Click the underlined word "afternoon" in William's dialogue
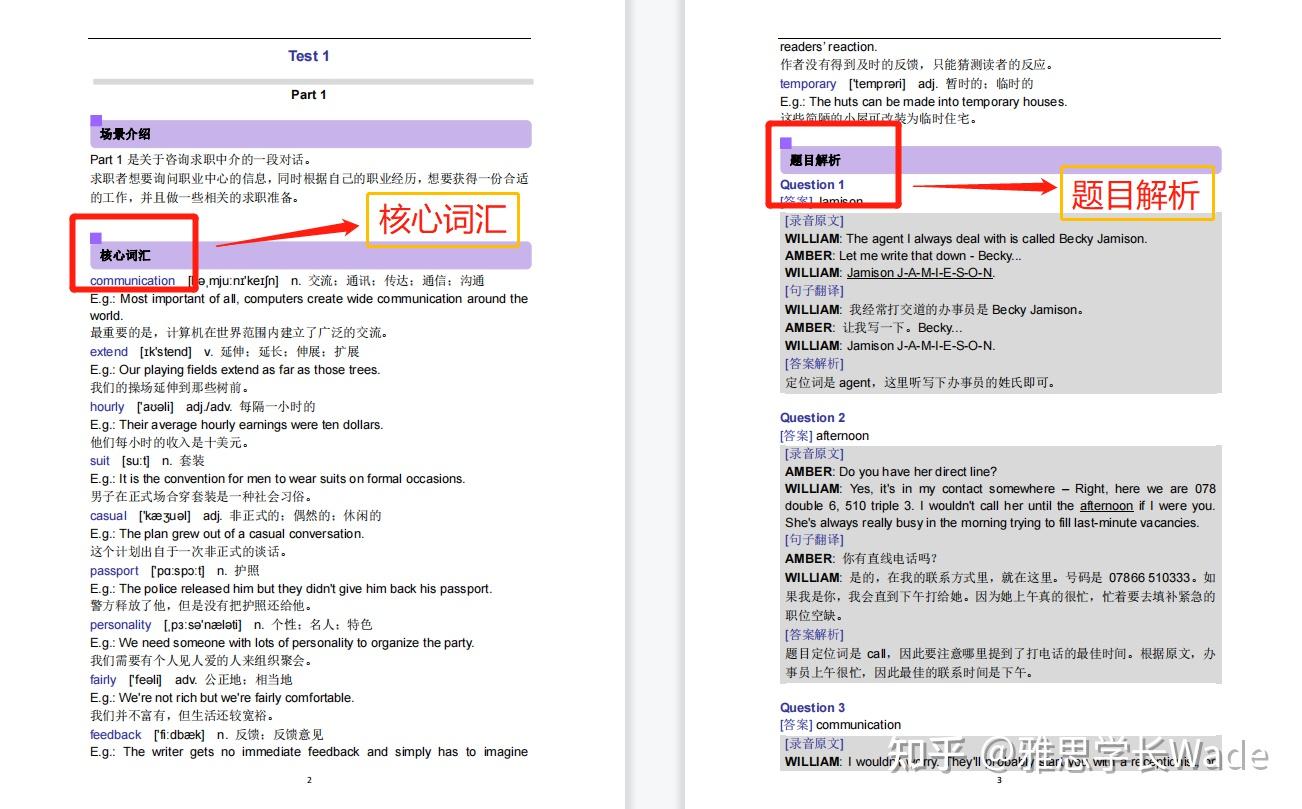This screenshot has height=809, width=1302. (1107, 506)
